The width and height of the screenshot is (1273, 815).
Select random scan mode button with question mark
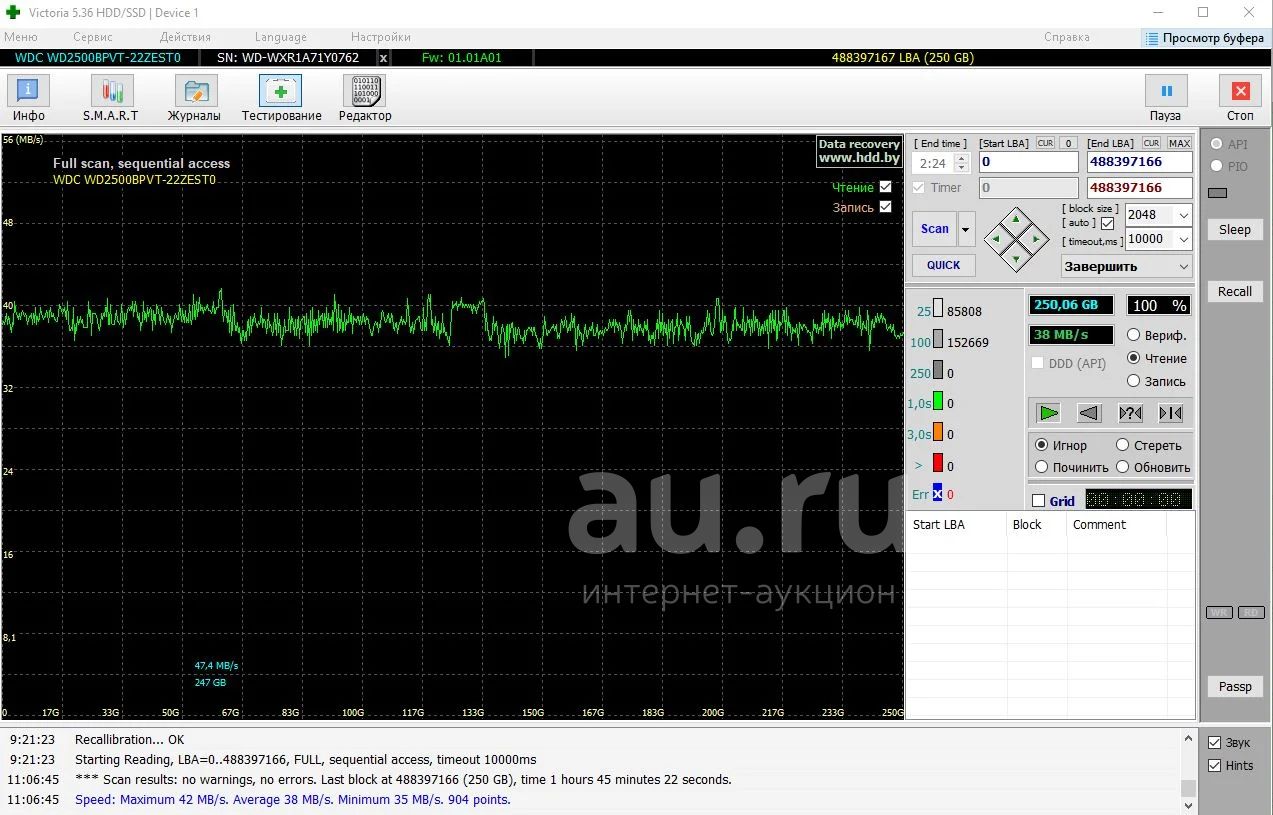[1130, 413]
